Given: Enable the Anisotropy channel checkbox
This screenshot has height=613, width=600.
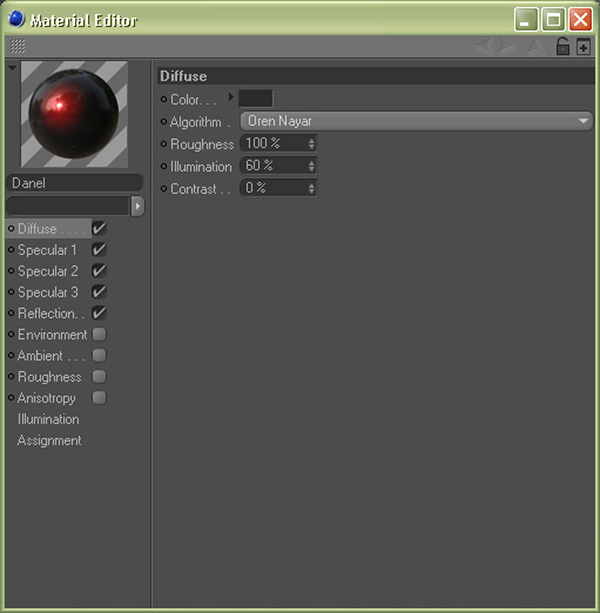Looking at the screenshot, I should [99, 398].
